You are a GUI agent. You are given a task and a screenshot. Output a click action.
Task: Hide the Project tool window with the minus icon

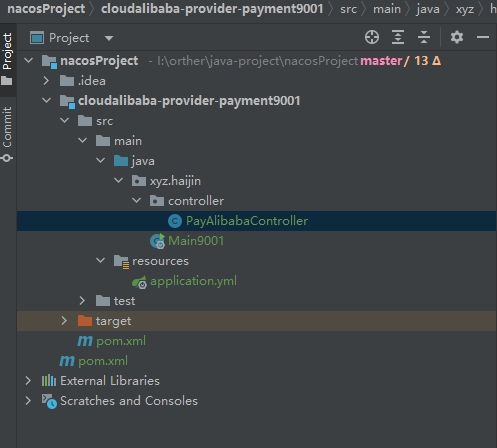(x=483, y=37)
